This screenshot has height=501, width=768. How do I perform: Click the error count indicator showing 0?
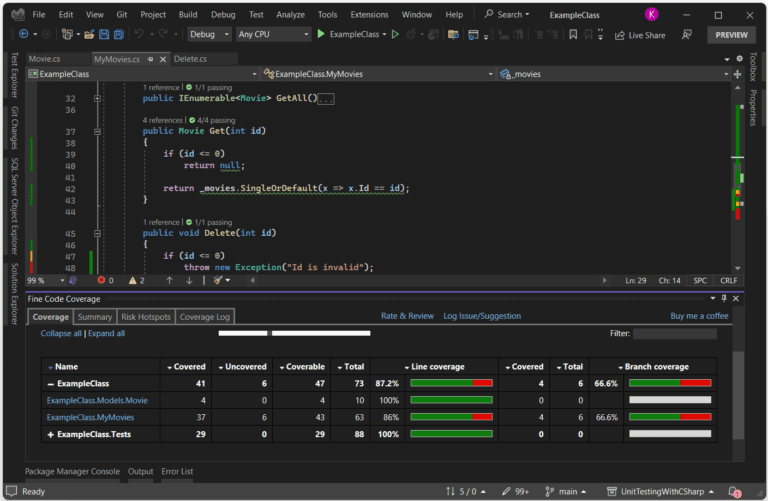(105, 281)
